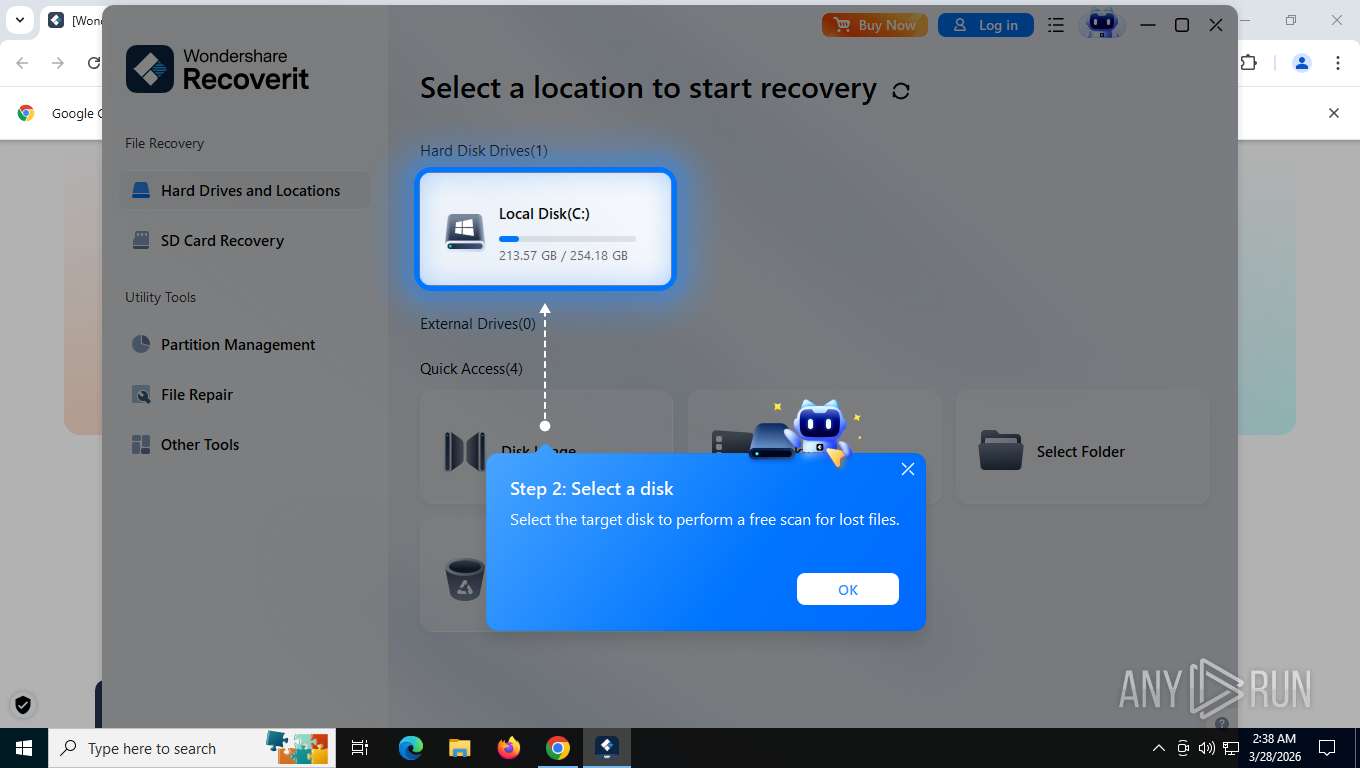The height and width of the screenshot is (768, 1360).
Task: Click the File Recovery sidebar heading
Action: tap(164, 143)
